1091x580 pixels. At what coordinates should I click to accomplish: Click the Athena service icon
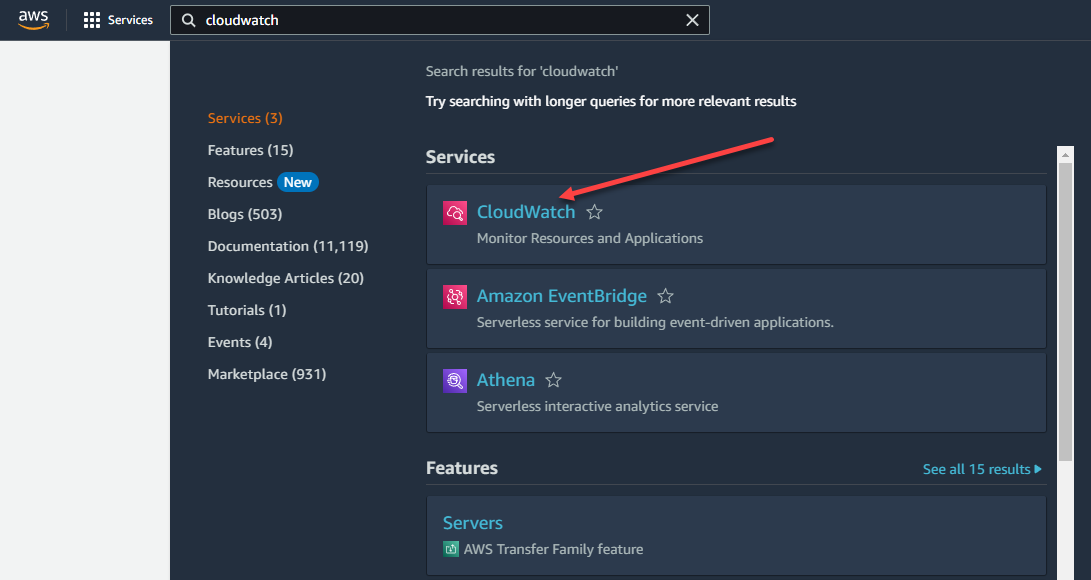[455, 381]
